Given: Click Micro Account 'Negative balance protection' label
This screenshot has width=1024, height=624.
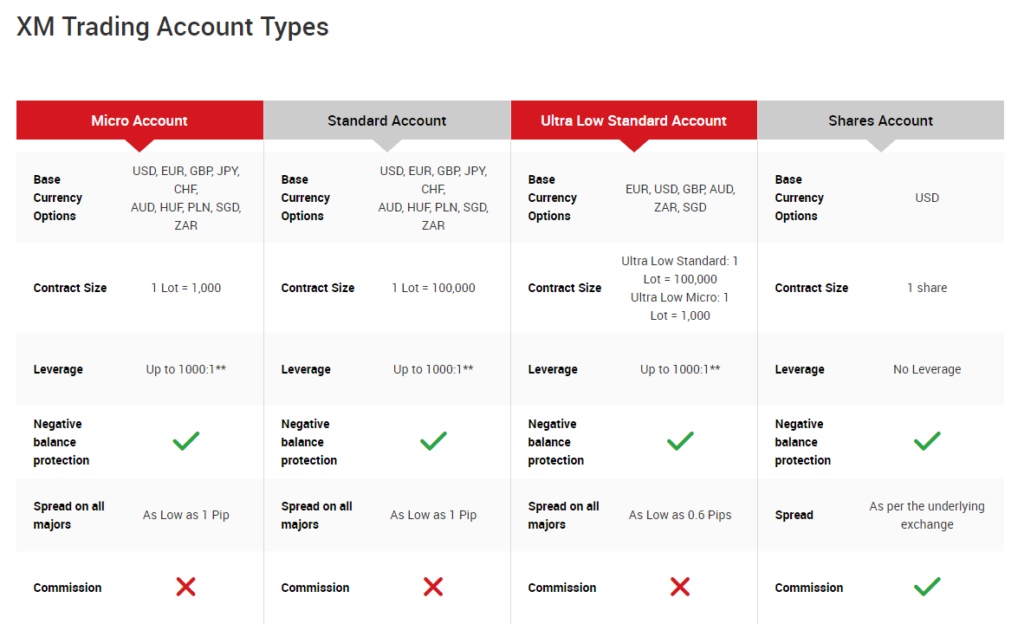Looking at the screenshot, I should click(x=61, y=442).
